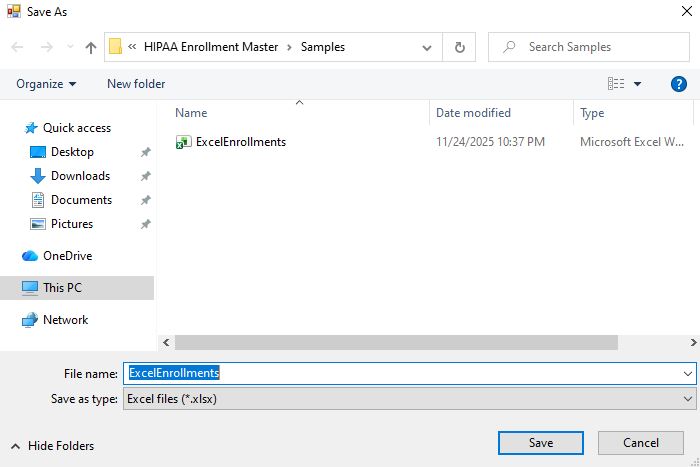The width and height of the screenshot is (700, 467).
Task: Change view with the view icon
Action: [x=616, y=83]
